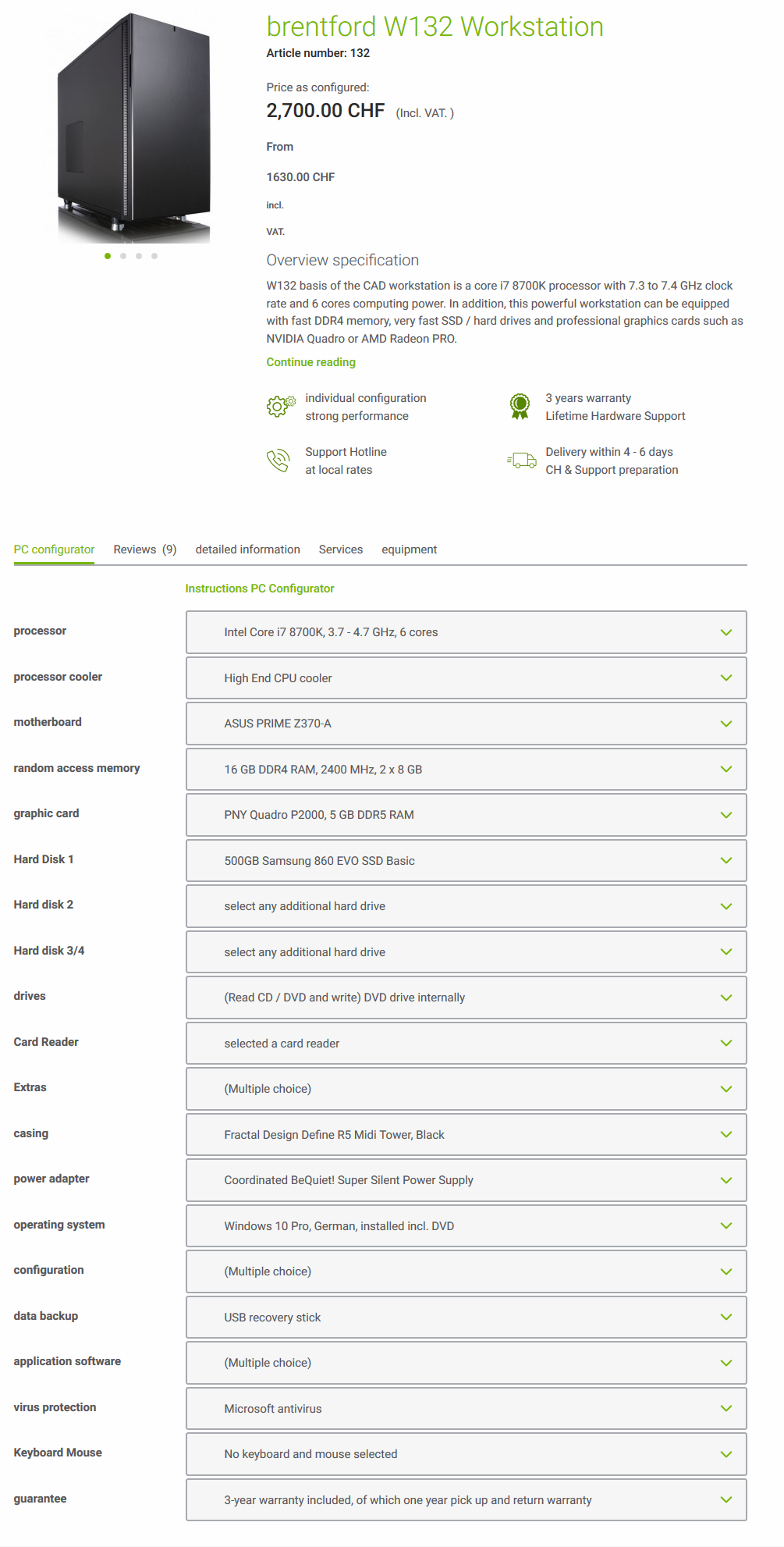
Task: Click the individual configuration gear icon
Action: coord(280,406)
